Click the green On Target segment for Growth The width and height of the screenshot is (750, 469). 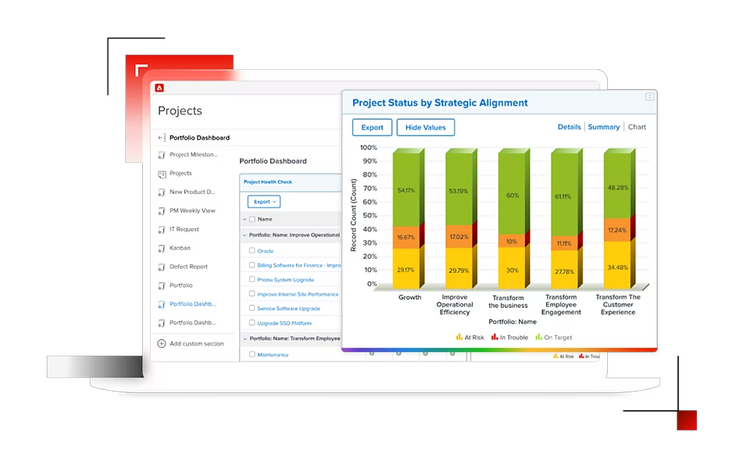[x=406, y=190]
